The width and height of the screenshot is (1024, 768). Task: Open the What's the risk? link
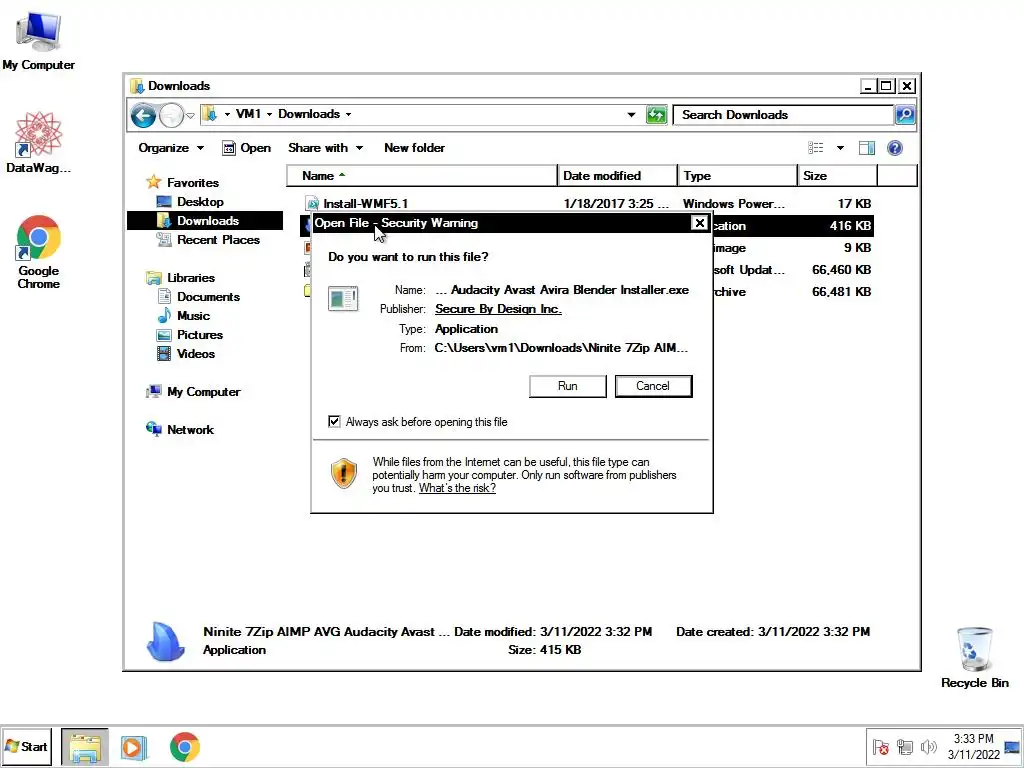pos(457,488)
